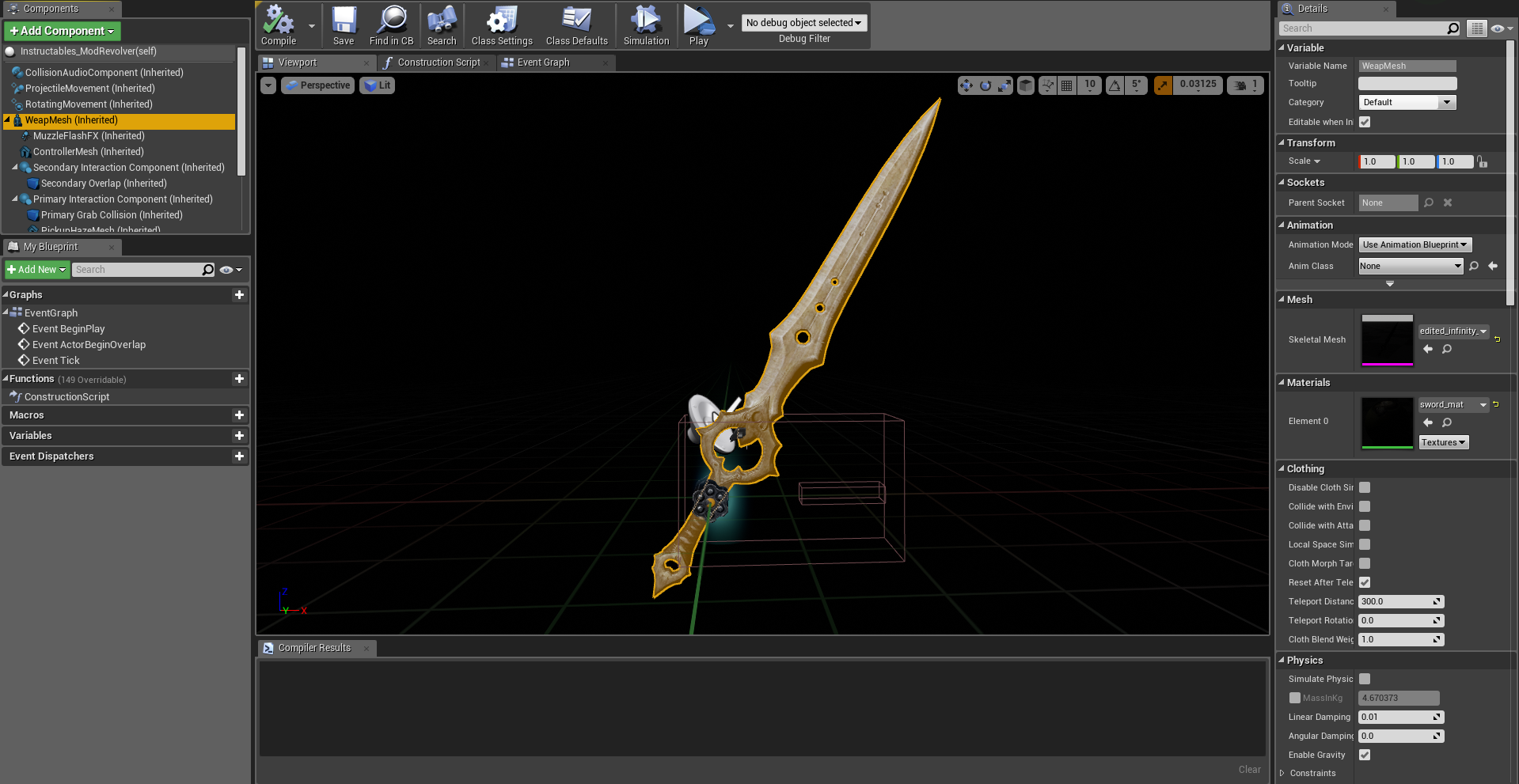Image resolution: width=1519 pixels, height=784 pixels.
Task: Toggle scale snapping orange icon
Action: click(x=1163, y=85)
